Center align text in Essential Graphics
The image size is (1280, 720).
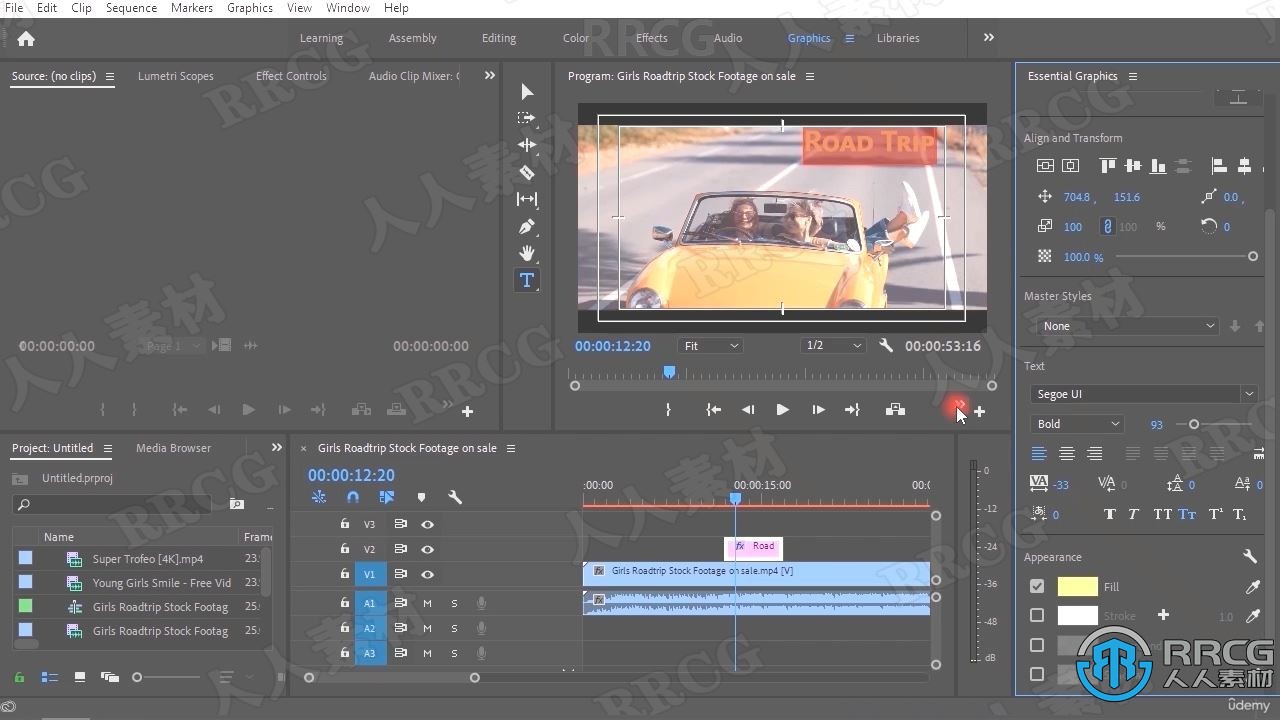pyautogui.click(x=1067, y=454)
